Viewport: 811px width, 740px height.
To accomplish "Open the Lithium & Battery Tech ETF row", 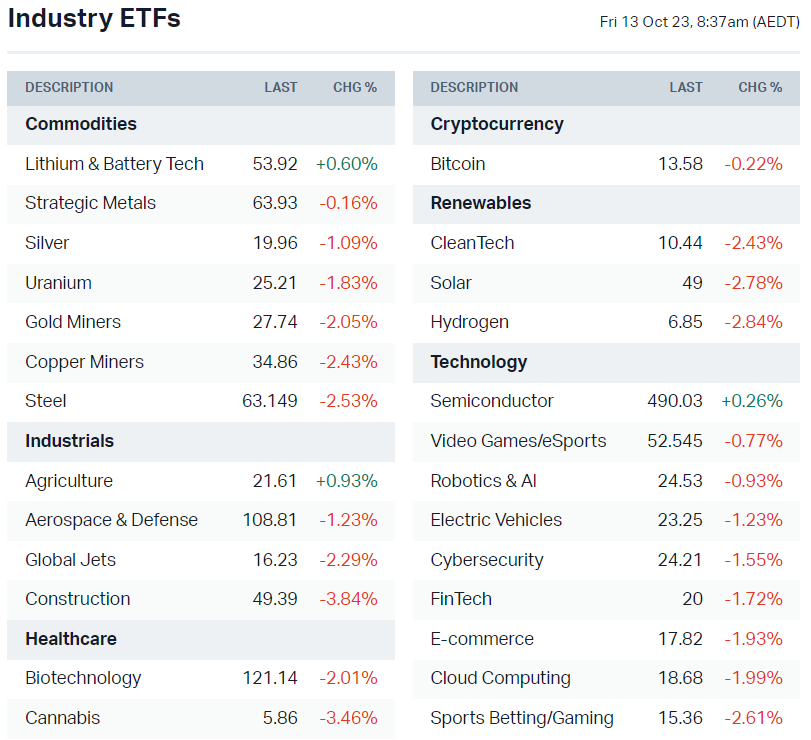I will (114, 164).
